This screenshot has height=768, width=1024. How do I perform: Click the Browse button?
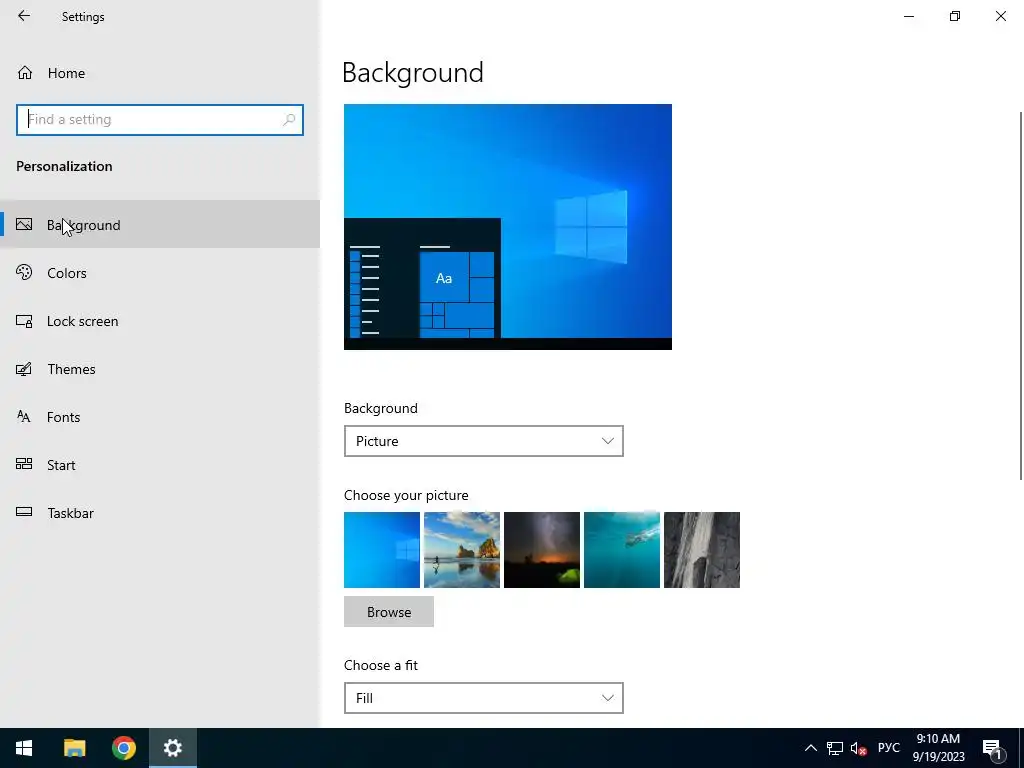coord(389,612)
